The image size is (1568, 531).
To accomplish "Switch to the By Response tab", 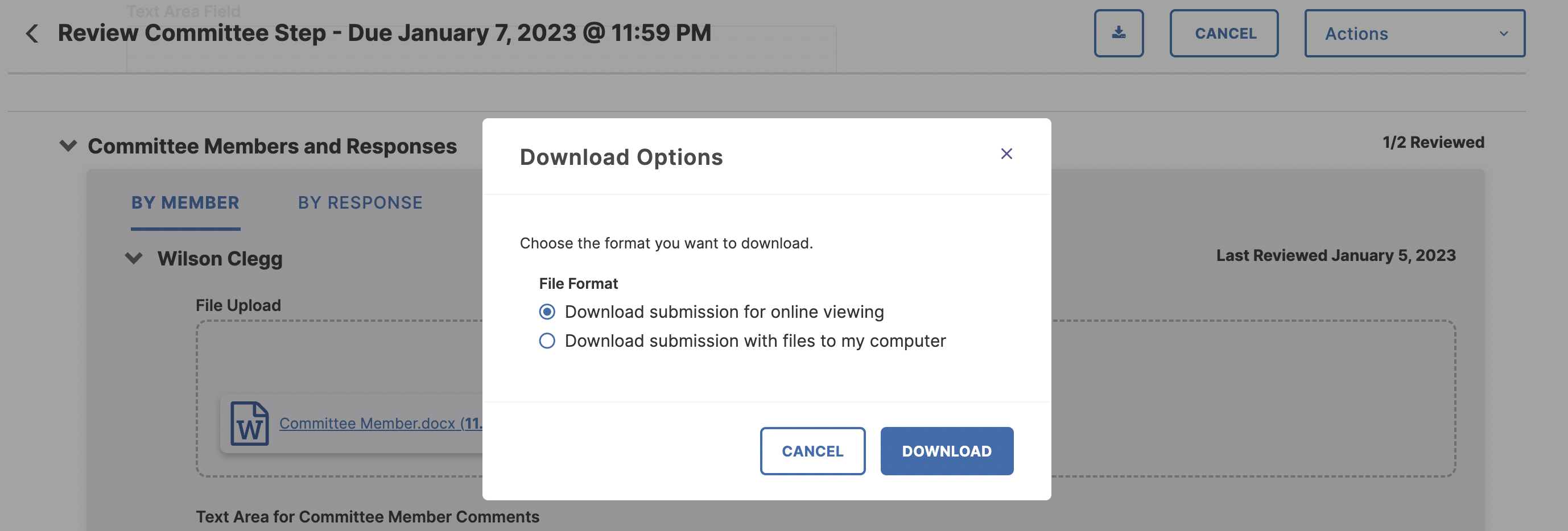I will pyautogui.click(x=360, y=202).
